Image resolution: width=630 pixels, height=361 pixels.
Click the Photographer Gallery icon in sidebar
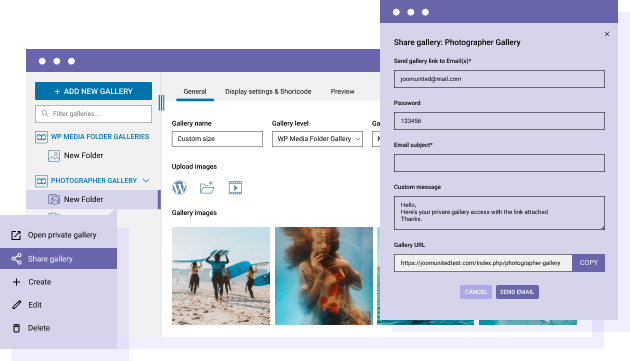click(41, 181)
